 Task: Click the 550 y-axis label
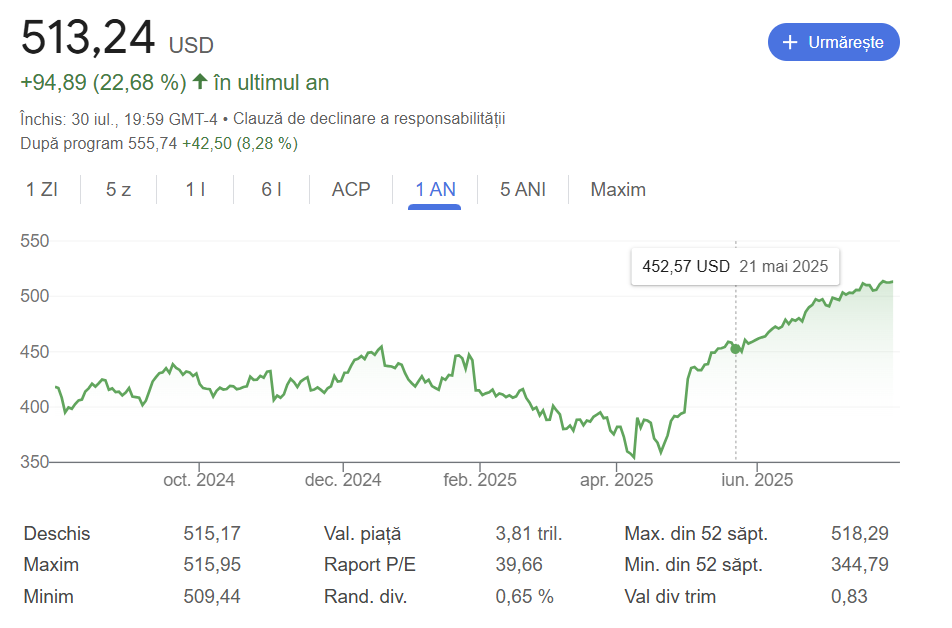pos(35,241)
